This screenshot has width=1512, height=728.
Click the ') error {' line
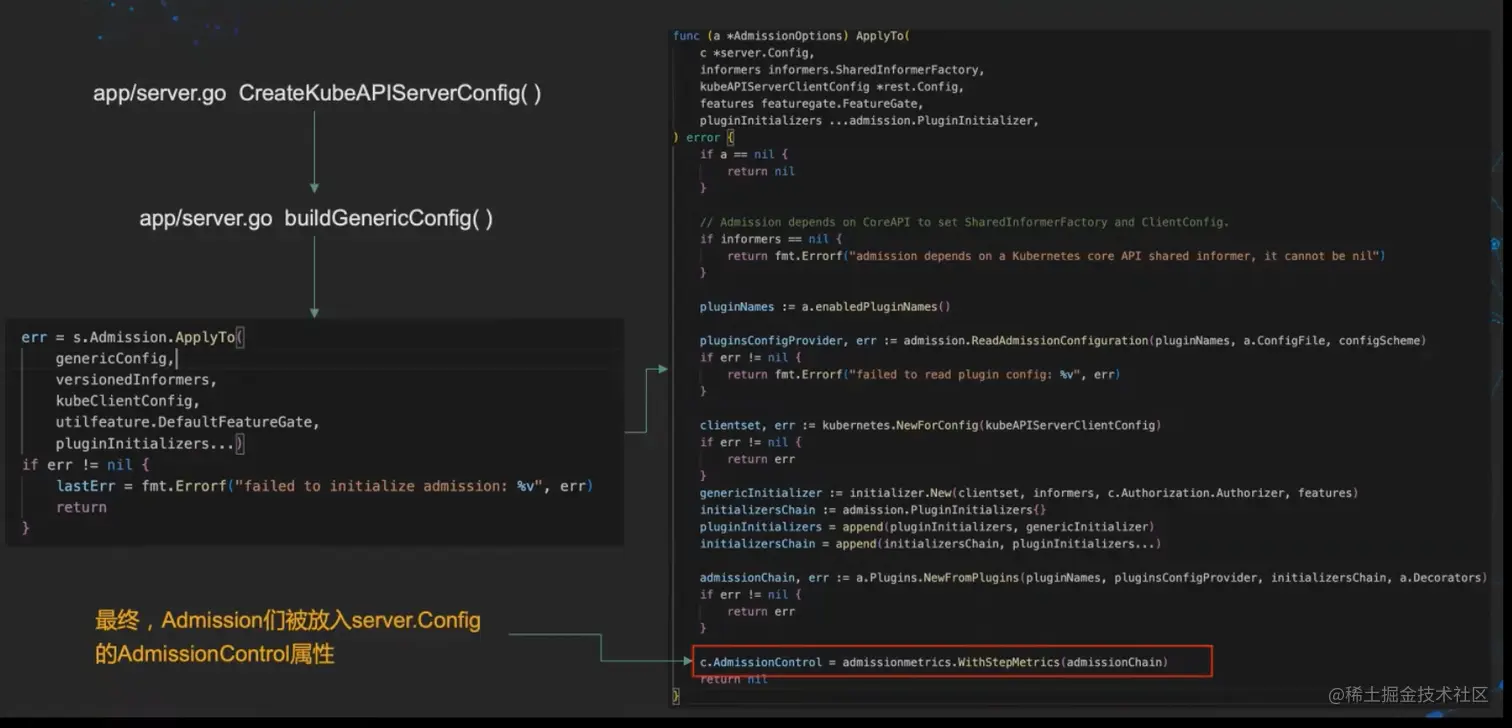[704, 137]
